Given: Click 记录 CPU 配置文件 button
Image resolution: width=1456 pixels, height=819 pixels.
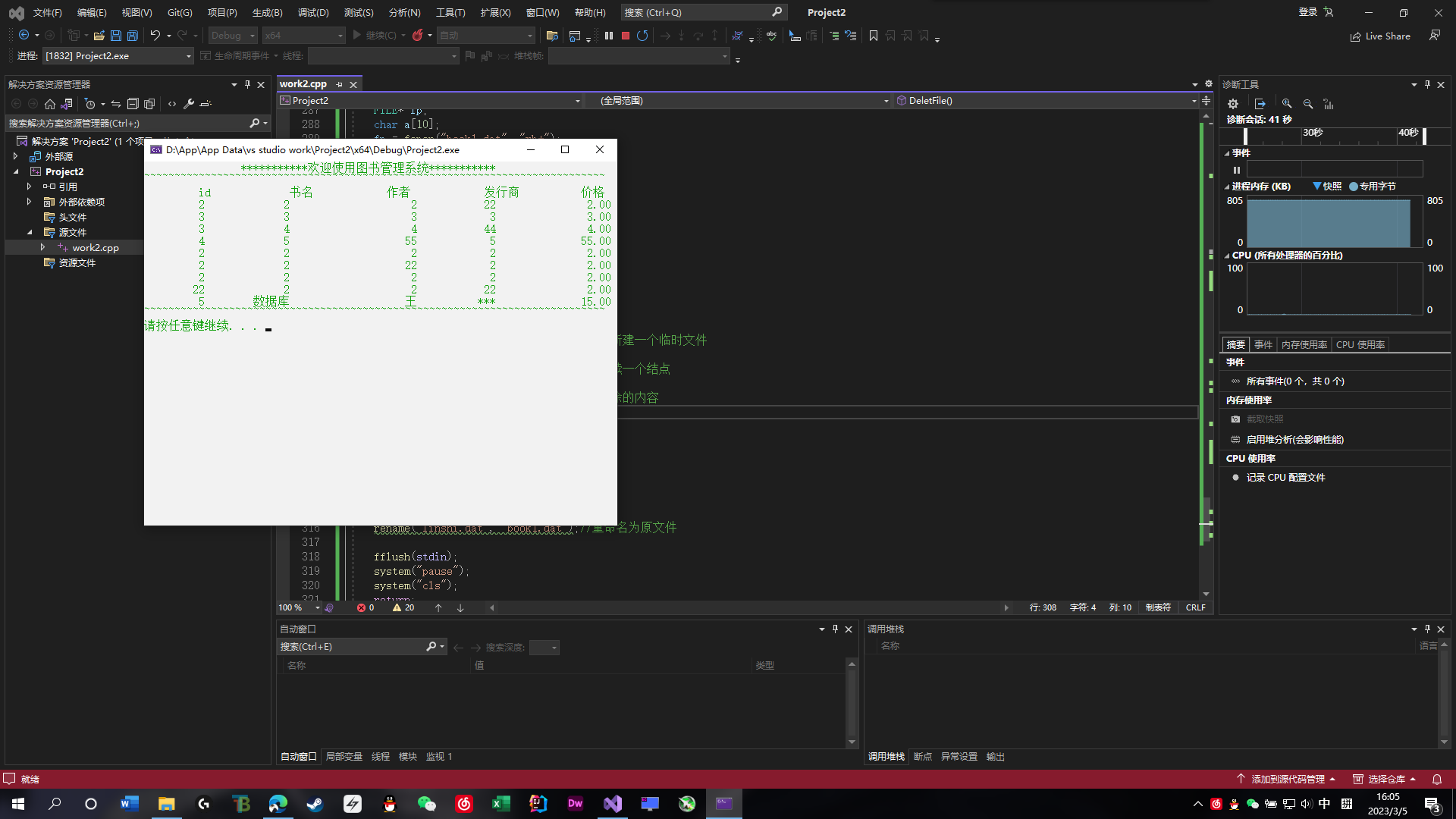Looking at the screenshot, I should [x=1285, y=478].
